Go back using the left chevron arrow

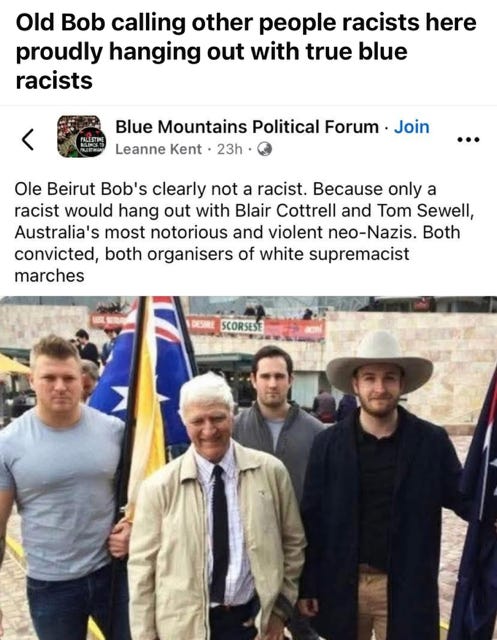click(28, 139)
